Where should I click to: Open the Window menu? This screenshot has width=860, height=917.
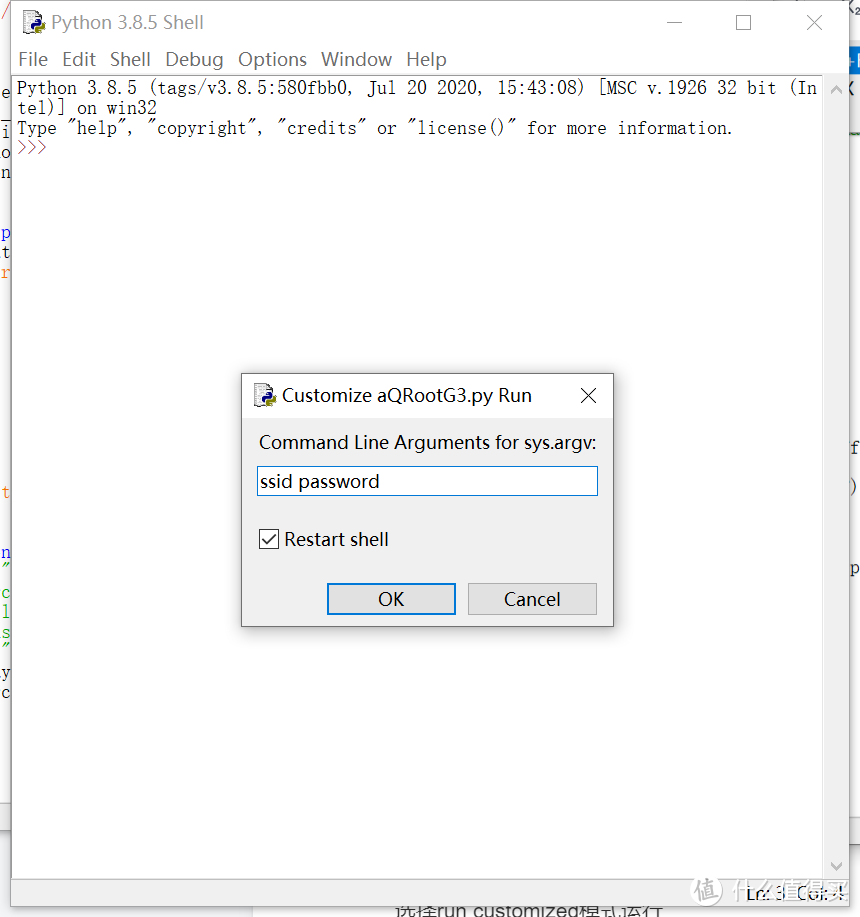click(x=357, y=60)
